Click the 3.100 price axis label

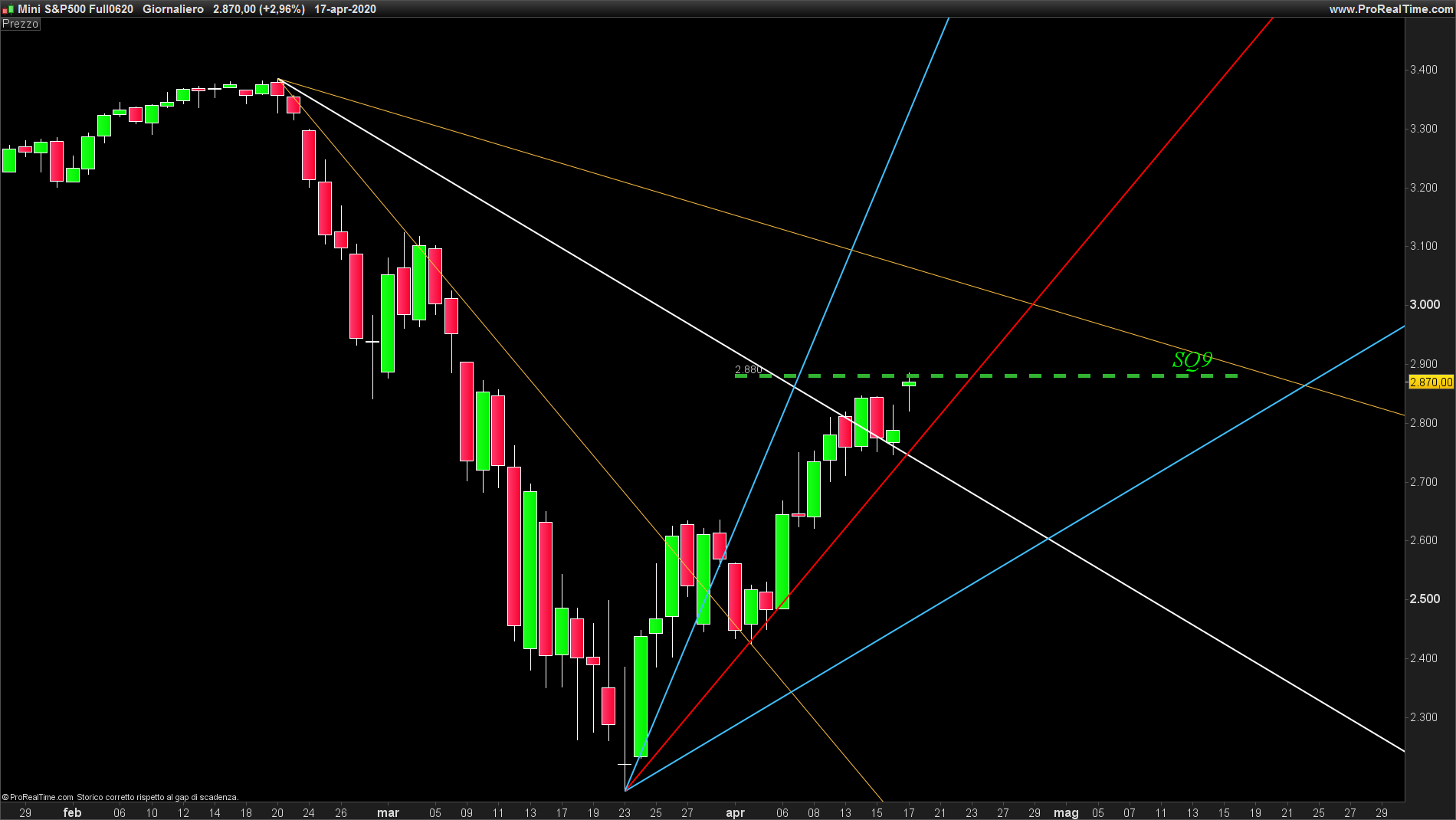point(1424,246)
